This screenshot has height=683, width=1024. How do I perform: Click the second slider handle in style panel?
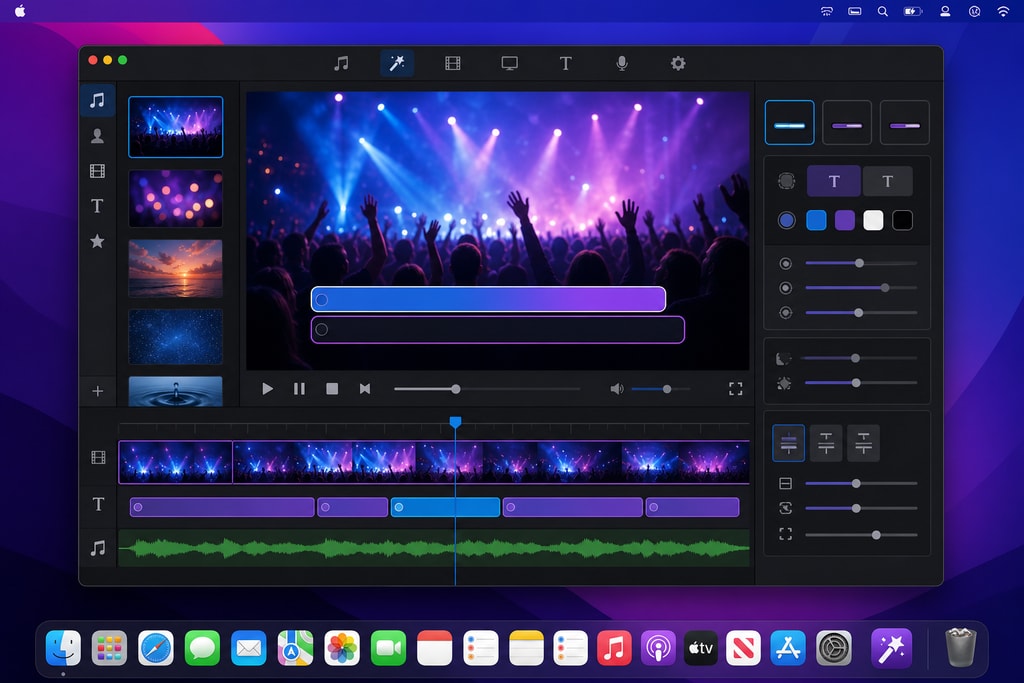coord(885,288)
